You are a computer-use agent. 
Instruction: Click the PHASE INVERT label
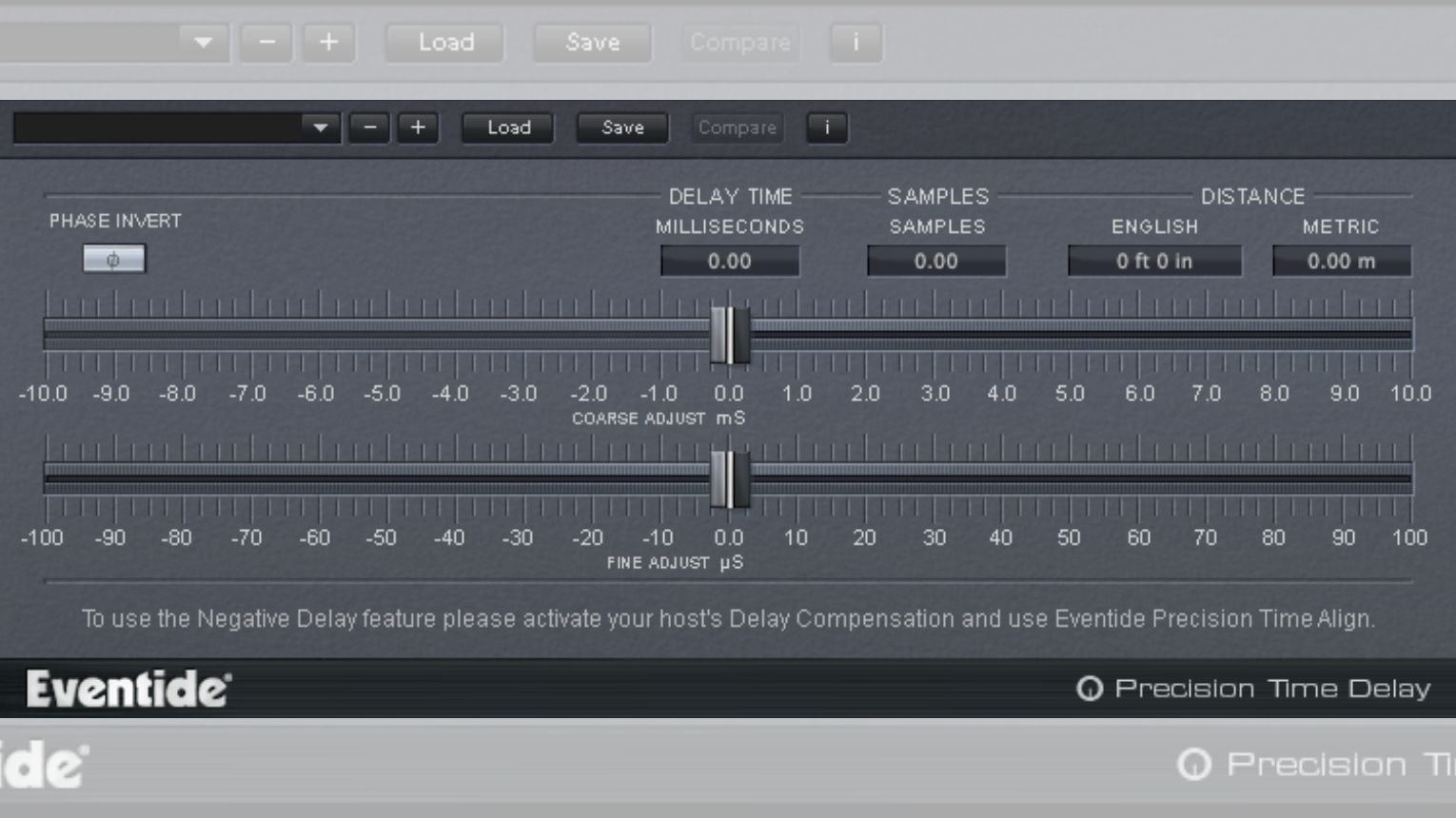tap(115, 221)
